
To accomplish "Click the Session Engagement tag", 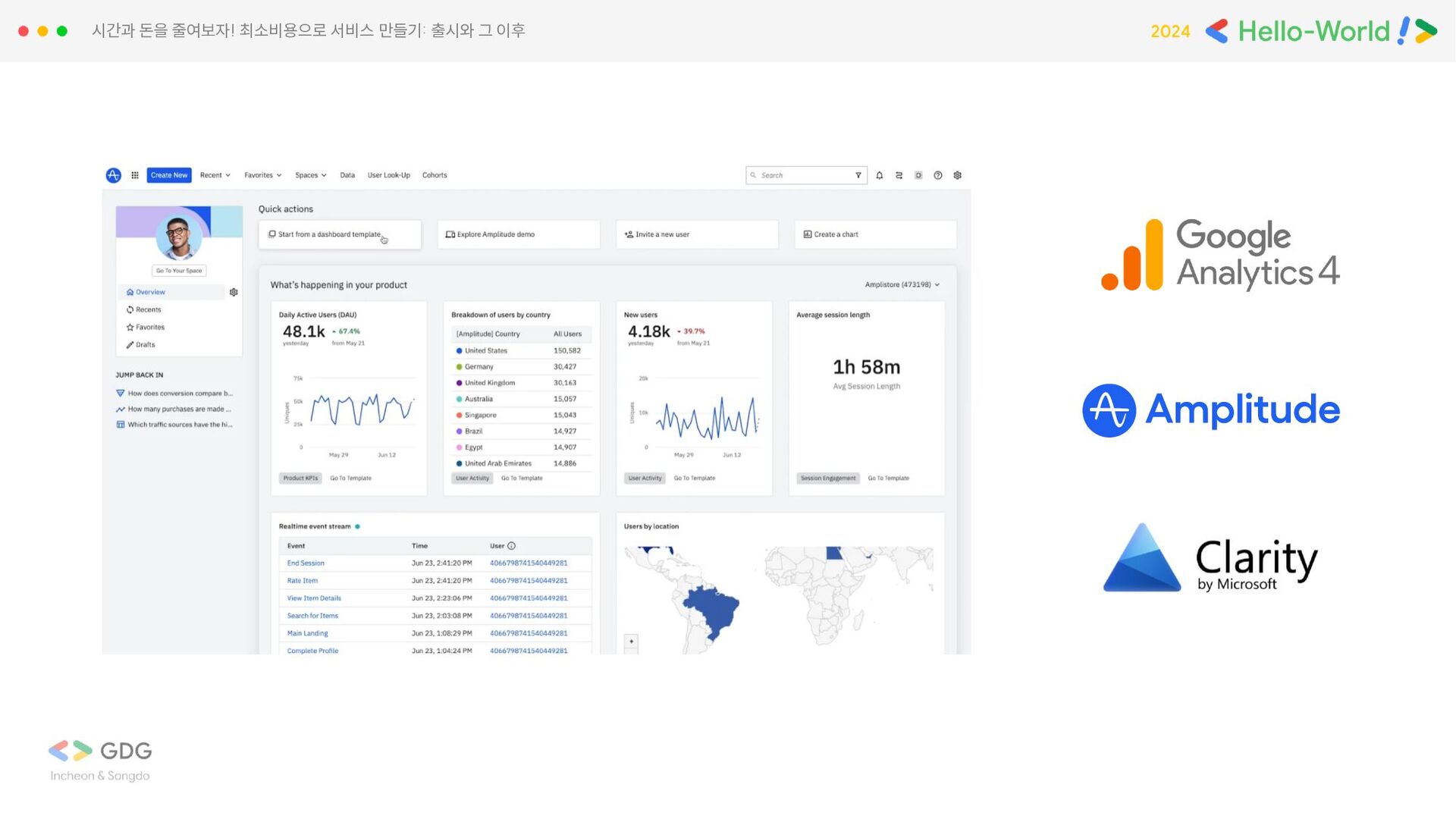I will click(x=828, y=479).
